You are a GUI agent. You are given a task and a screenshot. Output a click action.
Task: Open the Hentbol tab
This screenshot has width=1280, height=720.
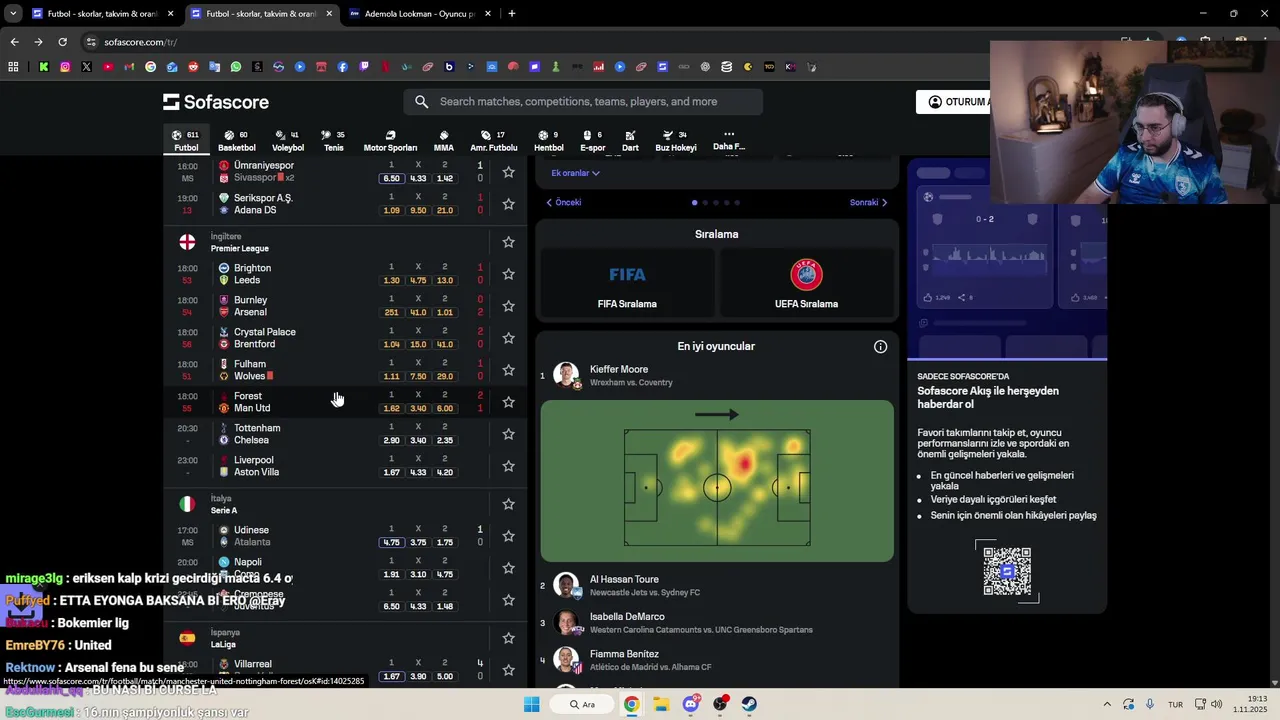coord(548,141)
